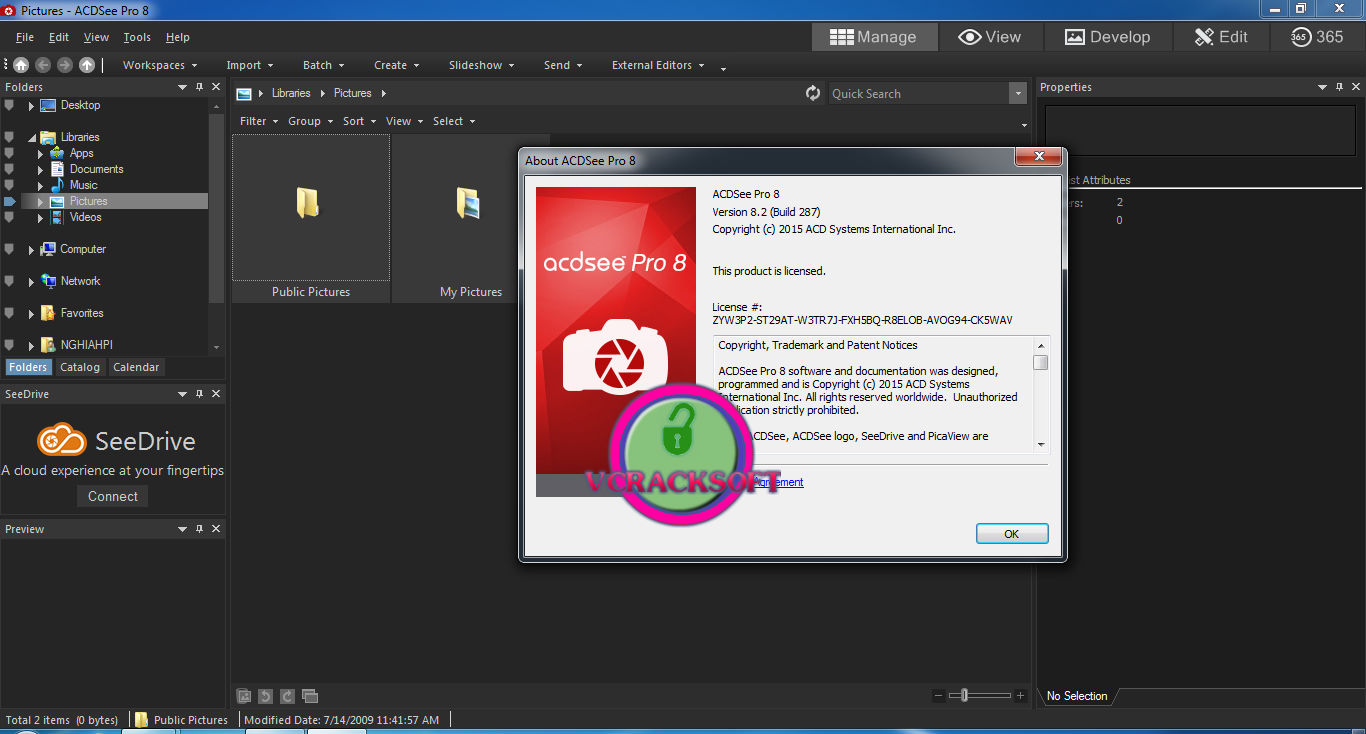The width and height of the screenshot is (1366, 734).
Task: Switch to View mode
Action: 990,37
